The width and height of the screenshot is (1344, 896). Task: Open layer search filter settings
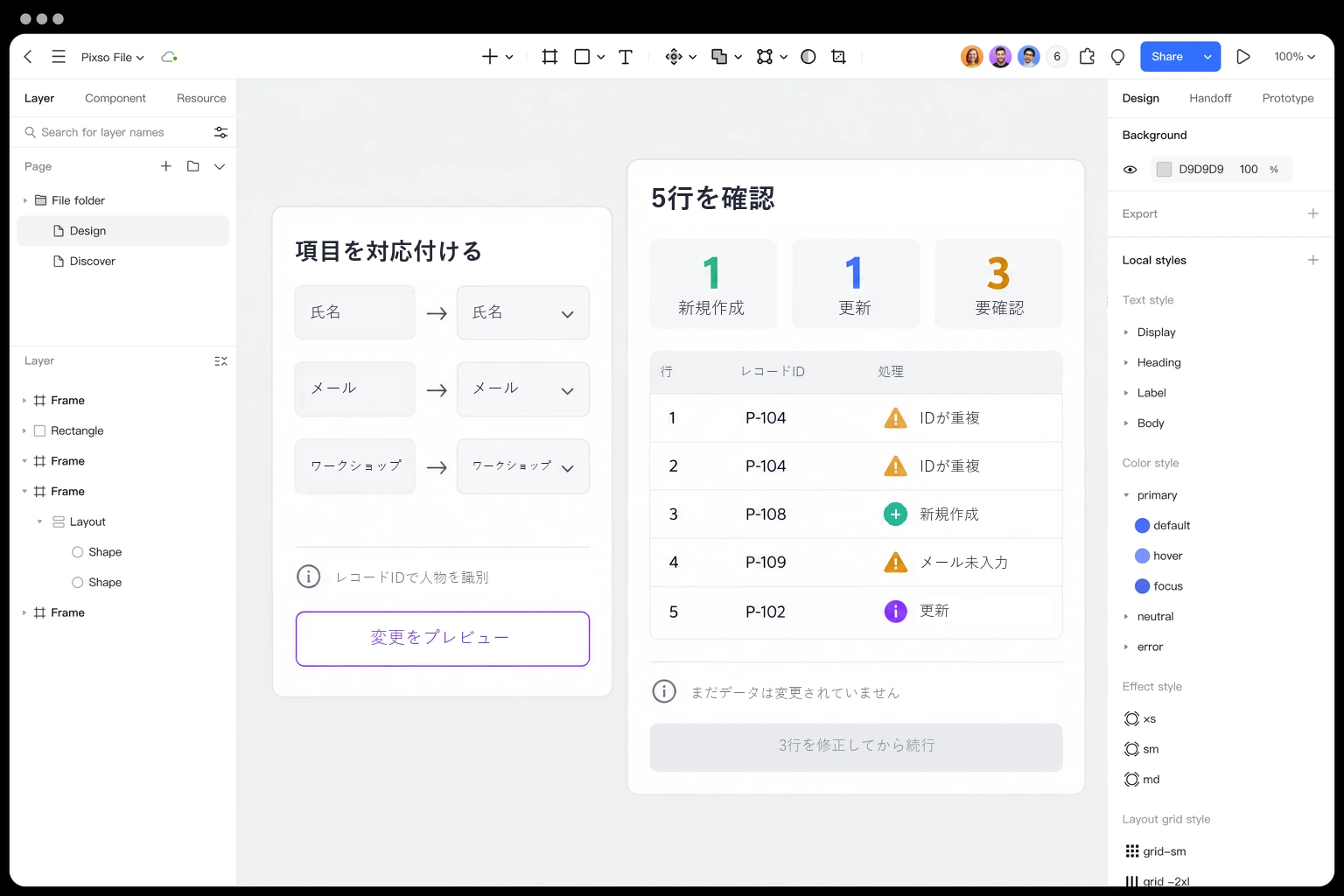point(220,132)
